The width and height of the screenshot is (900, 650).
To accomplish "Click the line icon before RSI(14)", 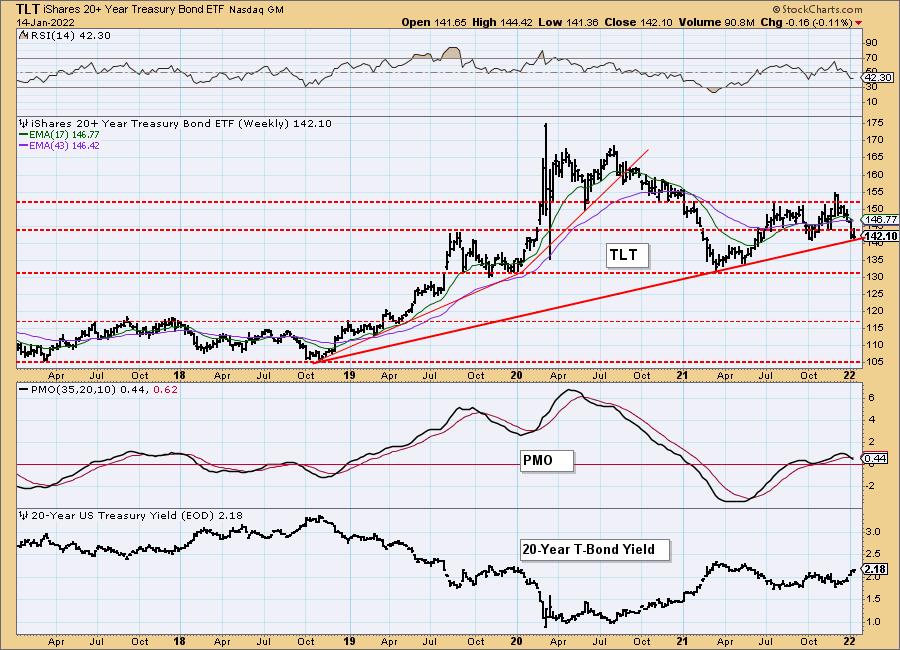I will click(x=23, y=35).
